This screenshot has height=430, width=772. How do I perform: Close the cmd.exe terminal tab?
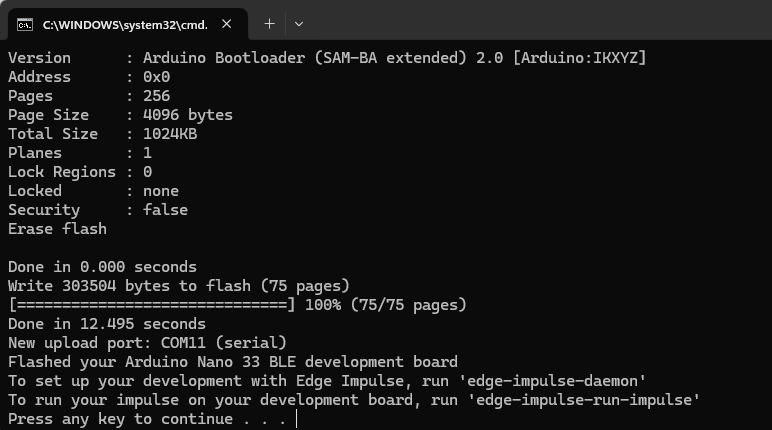click(226, 23)
